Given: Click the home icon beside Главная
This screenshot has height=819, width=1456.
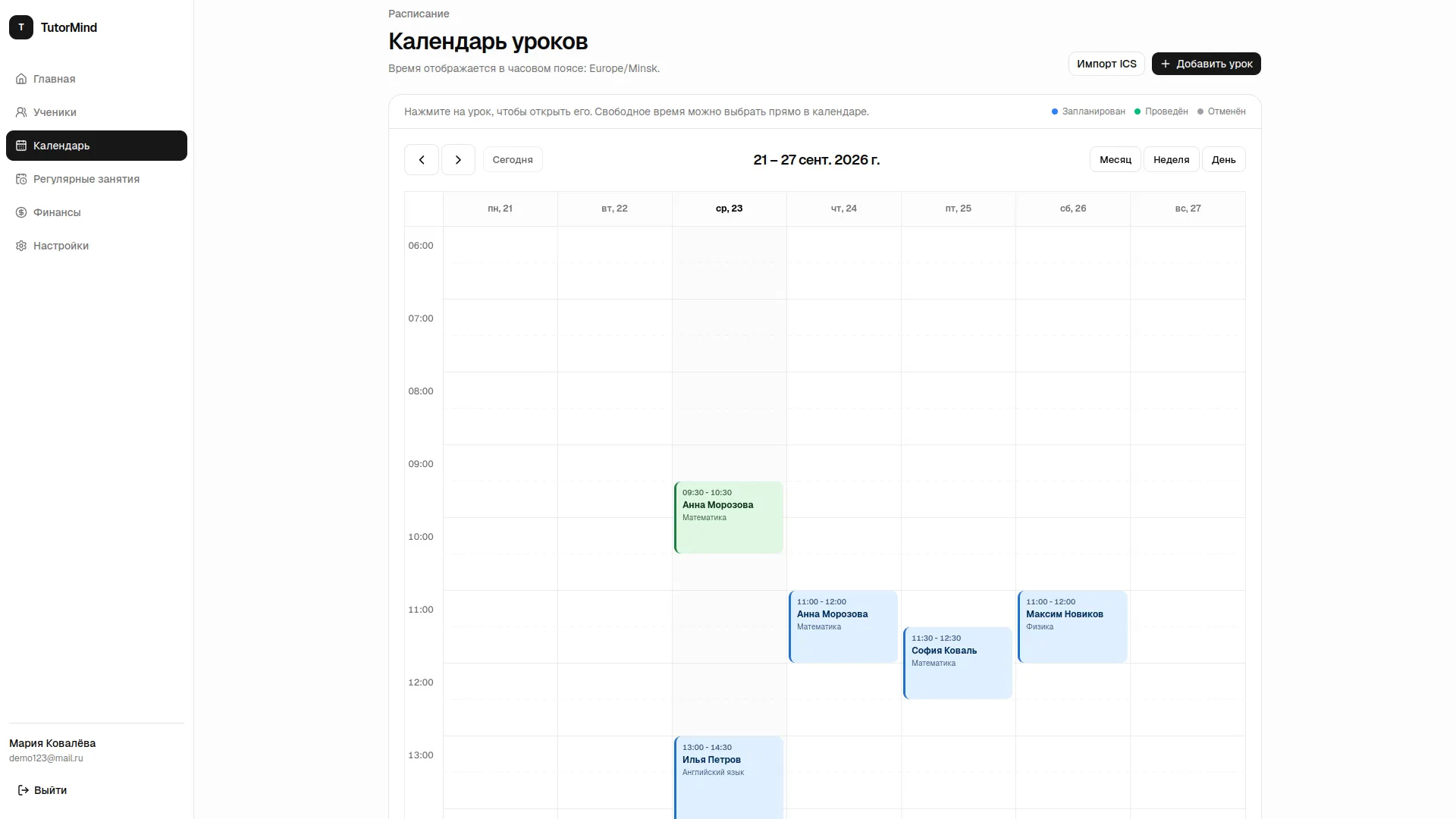Looking at the screenshot, I should pyautogui.click(x=21, y=79).
